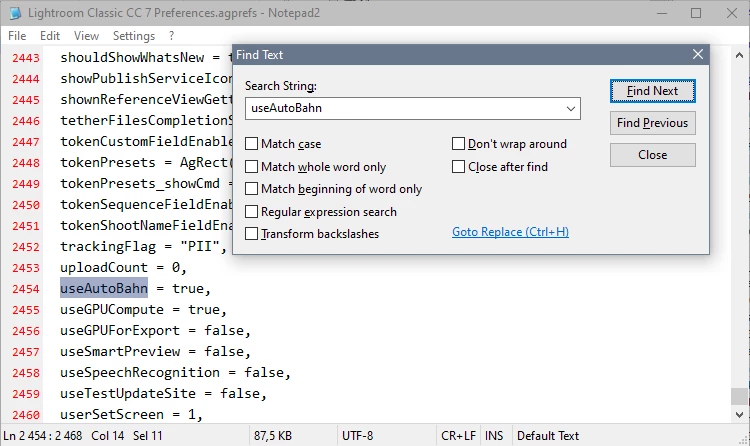The image size is (750, 446).
Task: Maximize the Notepad2 window
Action: tap(696, 13)
